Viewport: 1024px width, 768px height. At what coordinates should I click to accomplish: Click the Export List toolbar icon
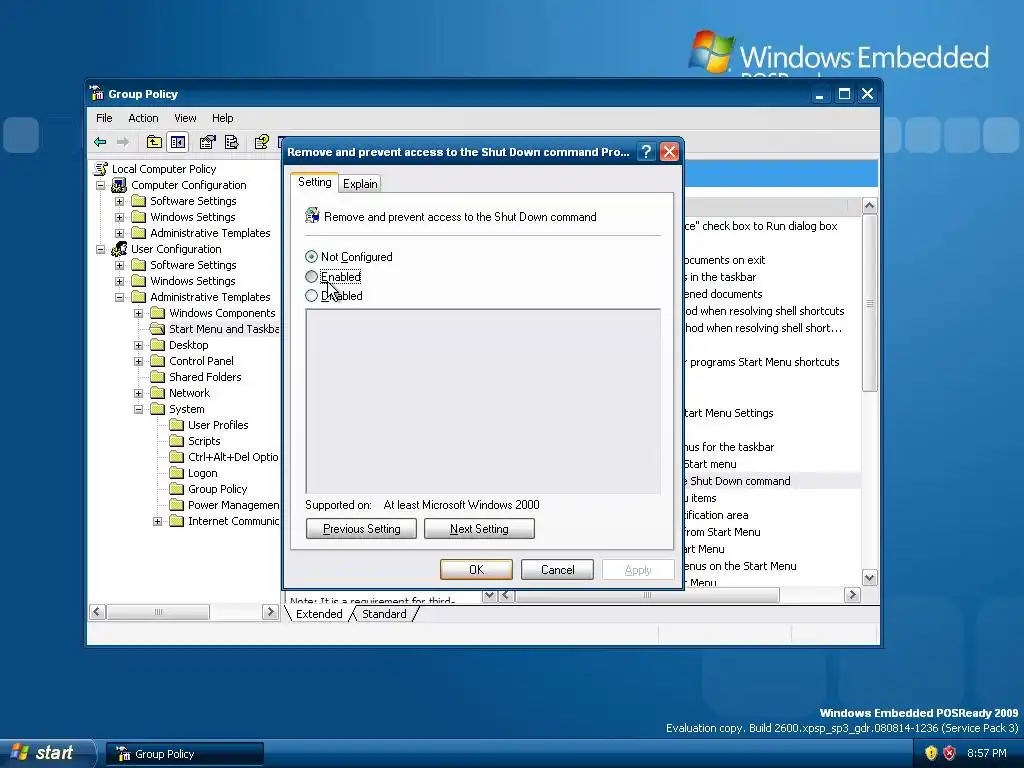click(x=232, y=142)
